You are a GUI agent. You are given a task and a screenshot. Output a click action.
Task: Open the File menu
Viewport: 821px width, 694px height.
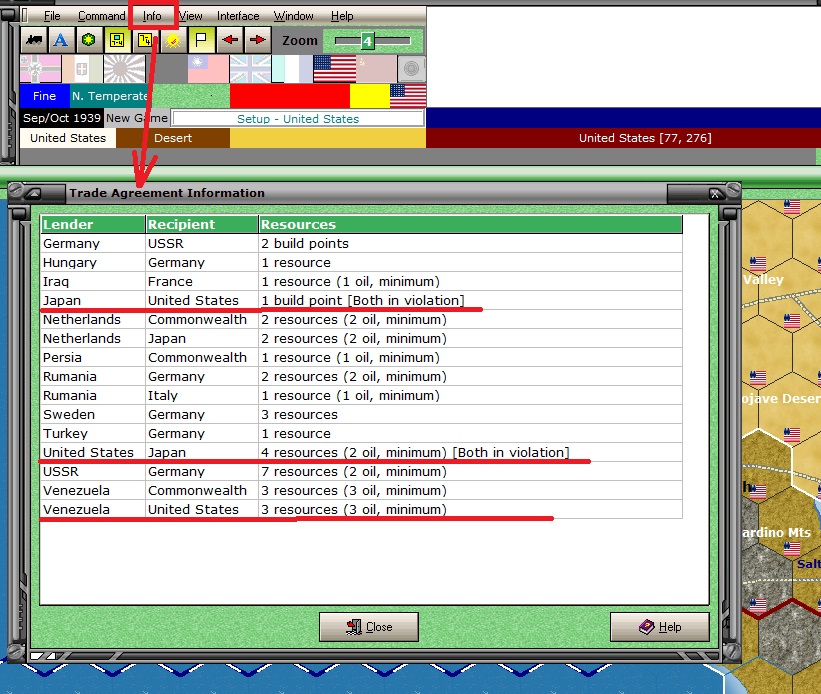click(52, 16)
